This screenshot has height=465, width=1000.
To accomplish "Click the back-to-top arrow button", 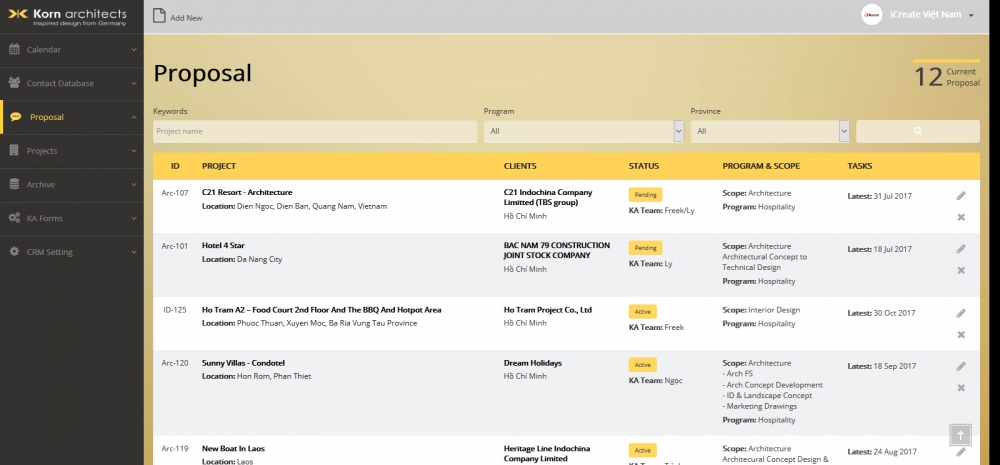I will (960, 434).
